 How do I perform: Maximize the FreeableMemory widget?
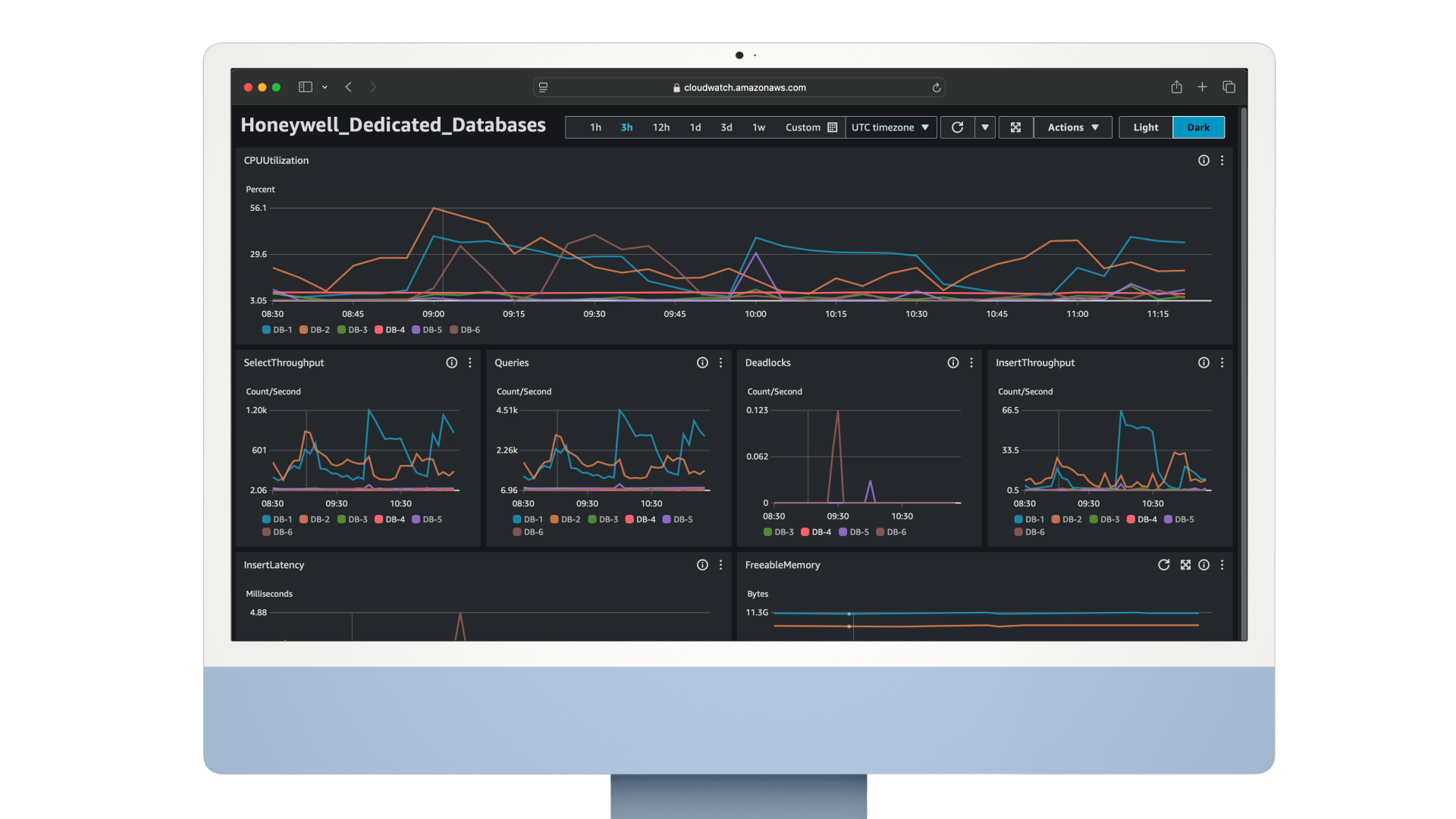(x=1185, y=565)
